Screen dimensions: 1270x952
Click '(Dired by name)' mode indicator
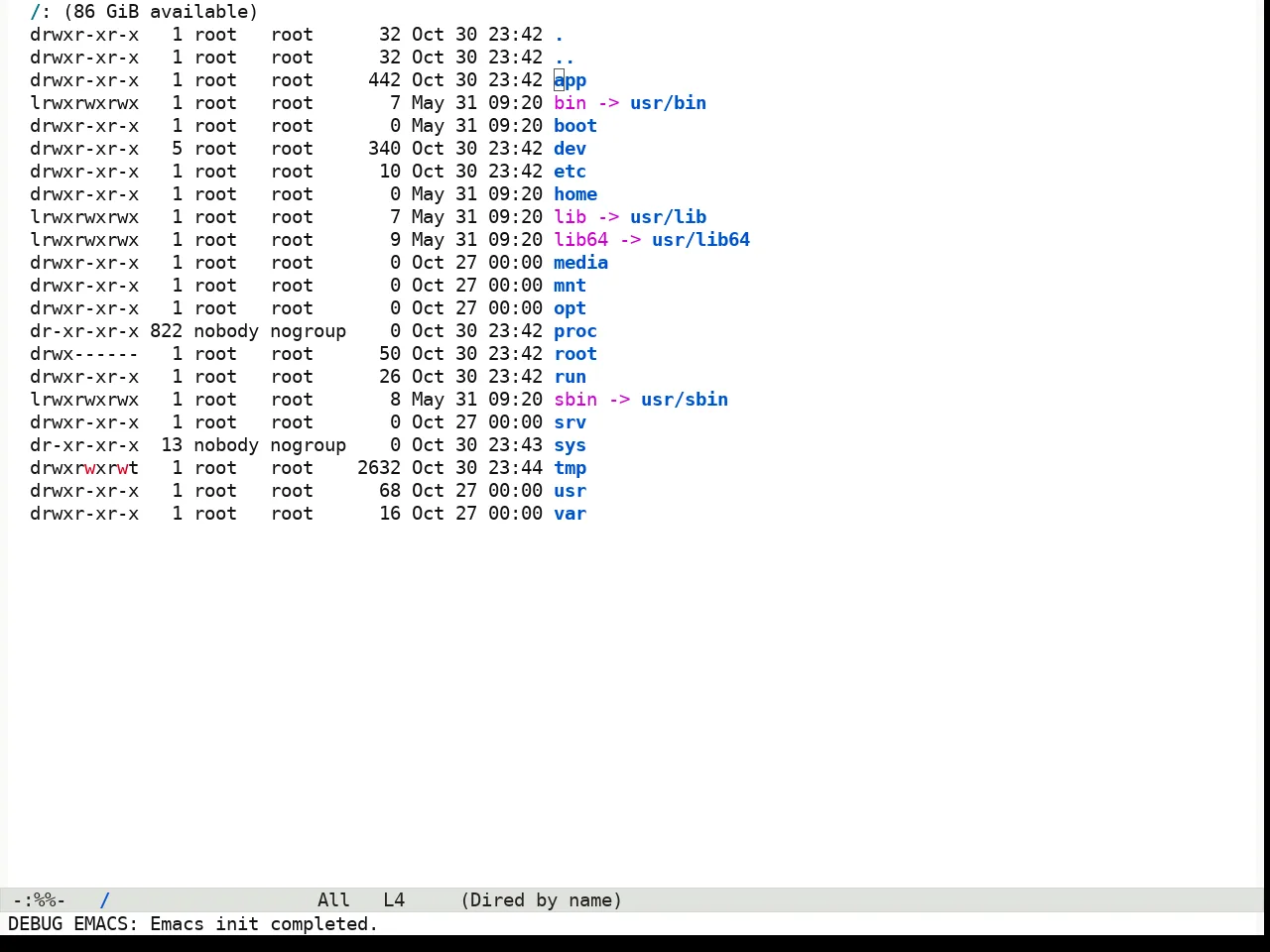click(x=542, y=900)
